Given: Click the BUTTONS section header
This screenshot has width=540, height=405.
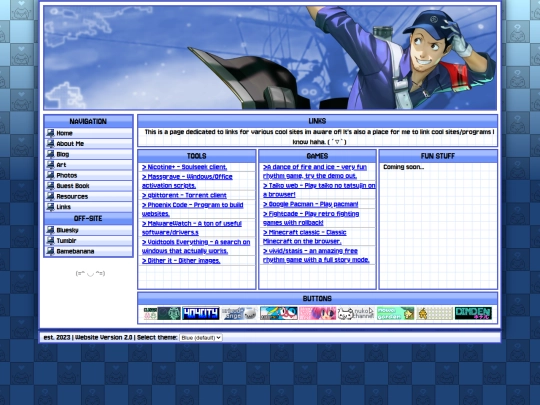Looking at the screenshot, I should point(317,299).
